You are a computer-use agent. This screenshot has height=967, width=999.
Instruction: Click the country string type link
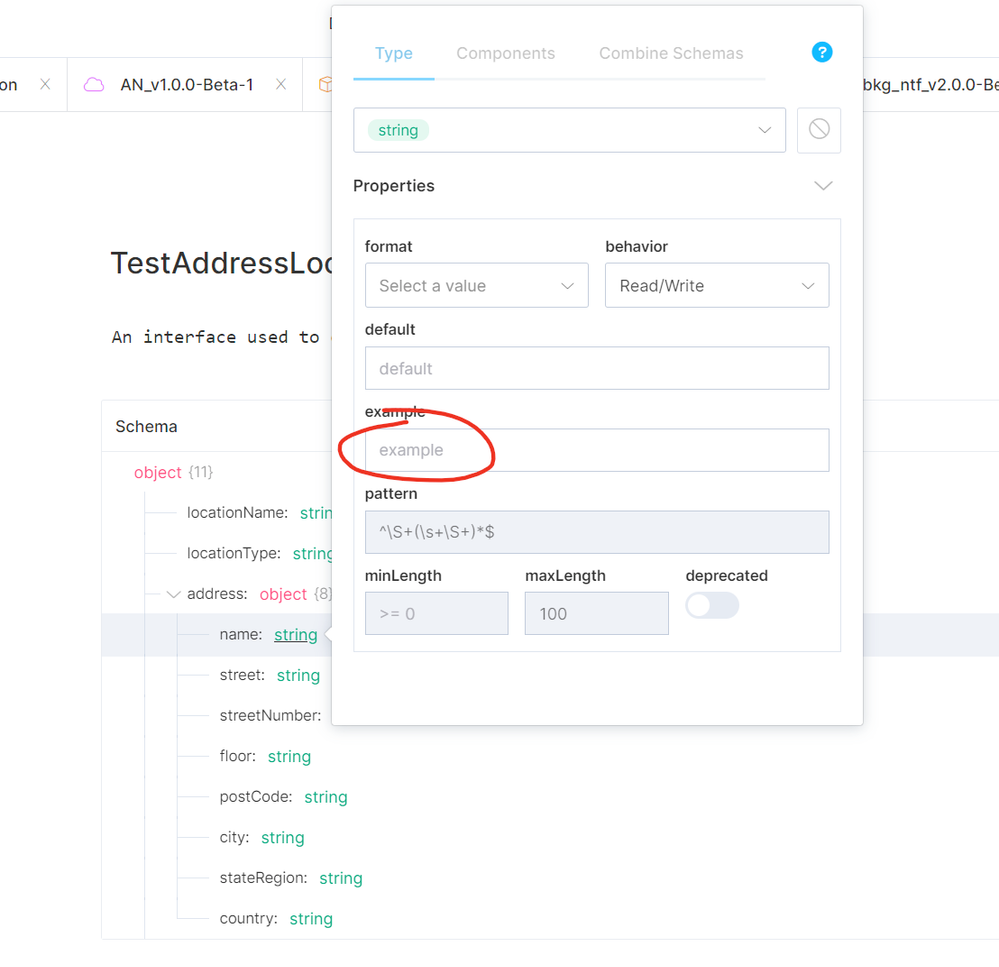click(311, 919)
